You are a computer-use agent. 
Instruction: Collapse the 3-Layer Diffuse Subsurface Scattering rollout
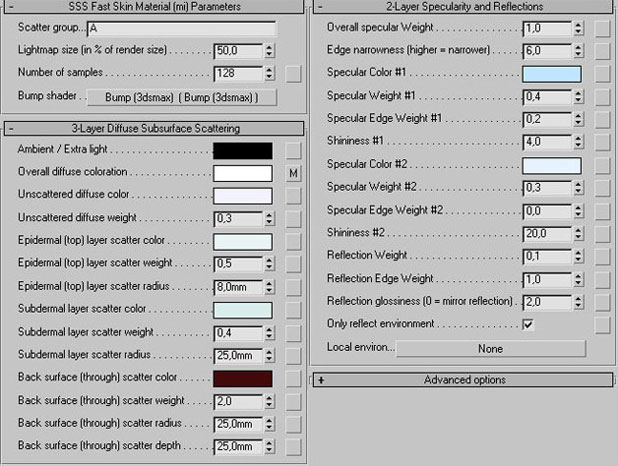[154, 129]
